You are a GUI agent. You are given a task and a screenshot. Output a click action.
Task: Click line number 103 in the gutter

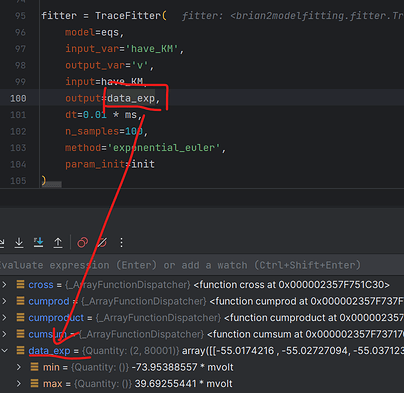click(x=18, y=148)
